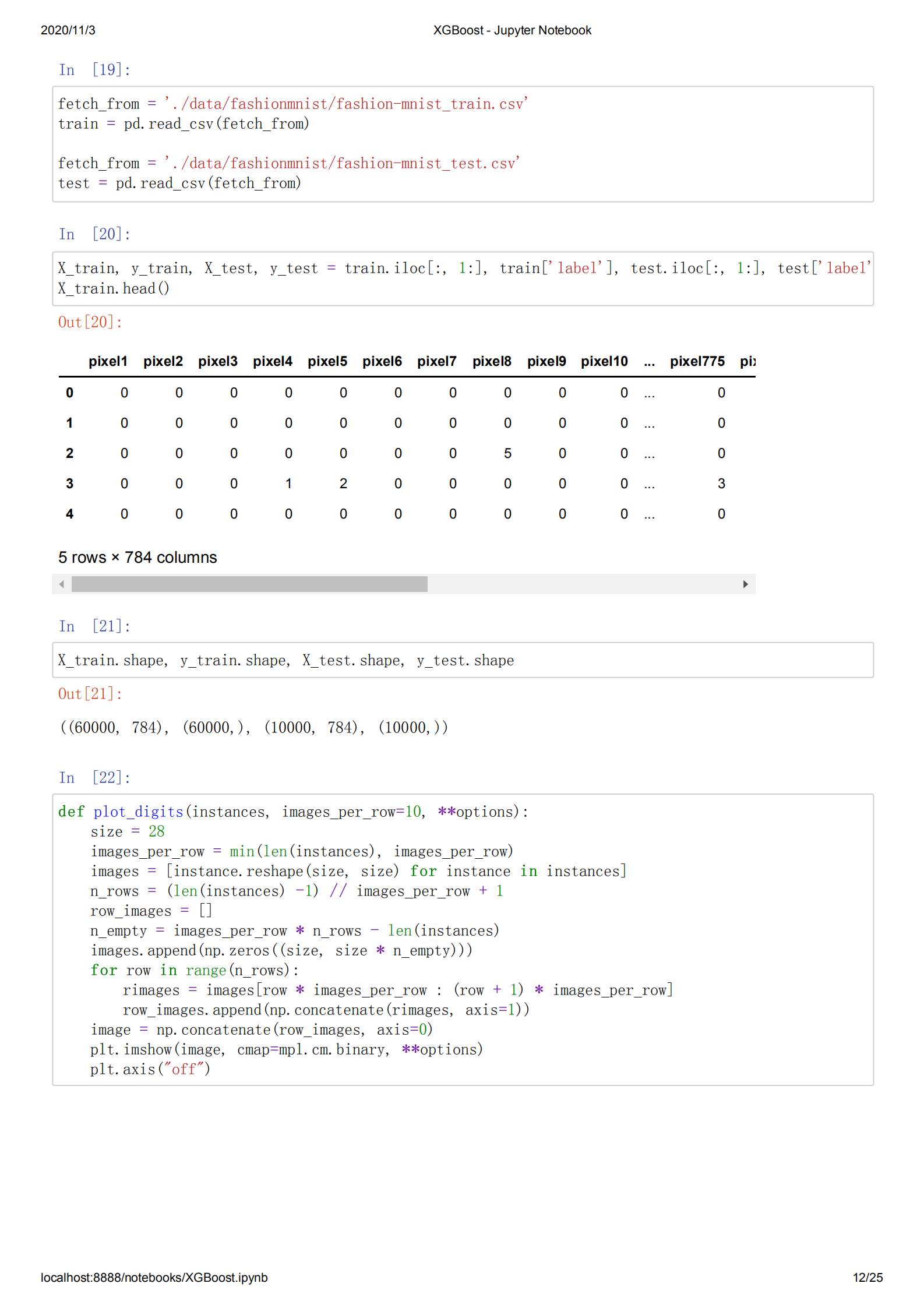Click the pixel1 column header
The image size is (924, 1308).
coord(108,361)
